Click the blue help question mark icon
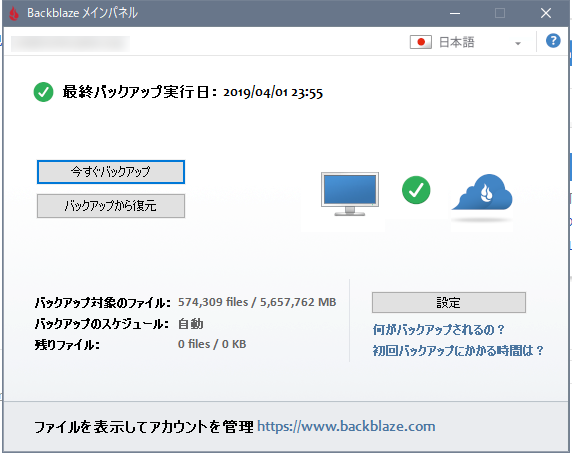This screenshot has width=572, height=455. [x=553, y=41]
